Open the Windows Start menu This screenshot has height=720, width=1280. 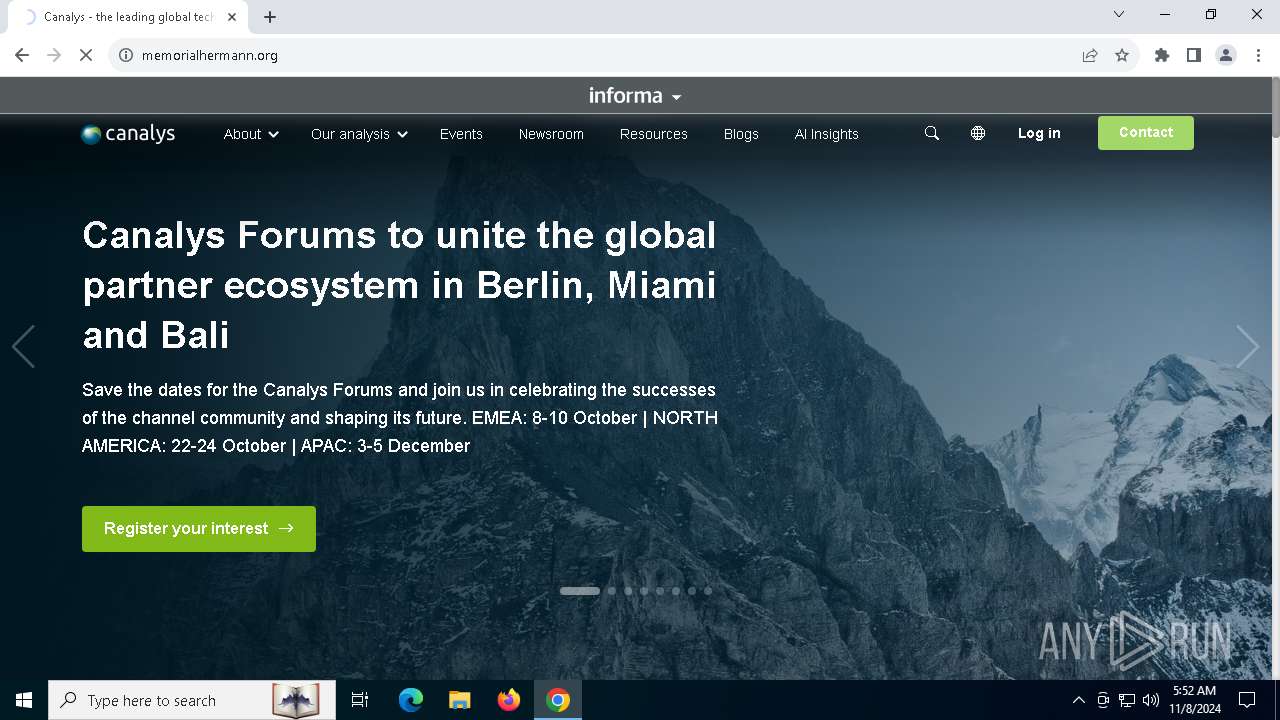24,700
